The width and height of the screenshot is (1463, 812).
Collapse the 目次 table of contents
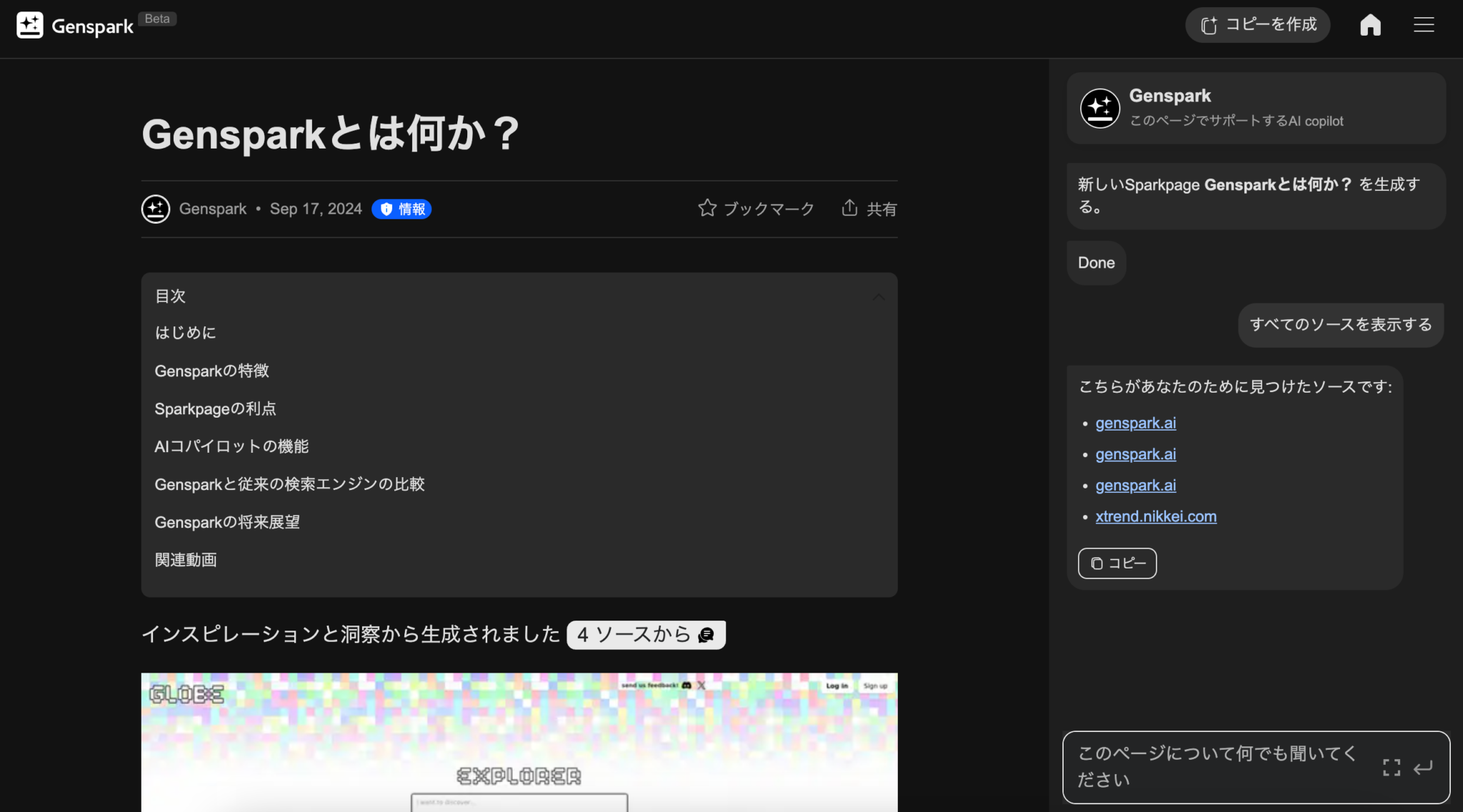pyautogui.click(x=878, y=296)
